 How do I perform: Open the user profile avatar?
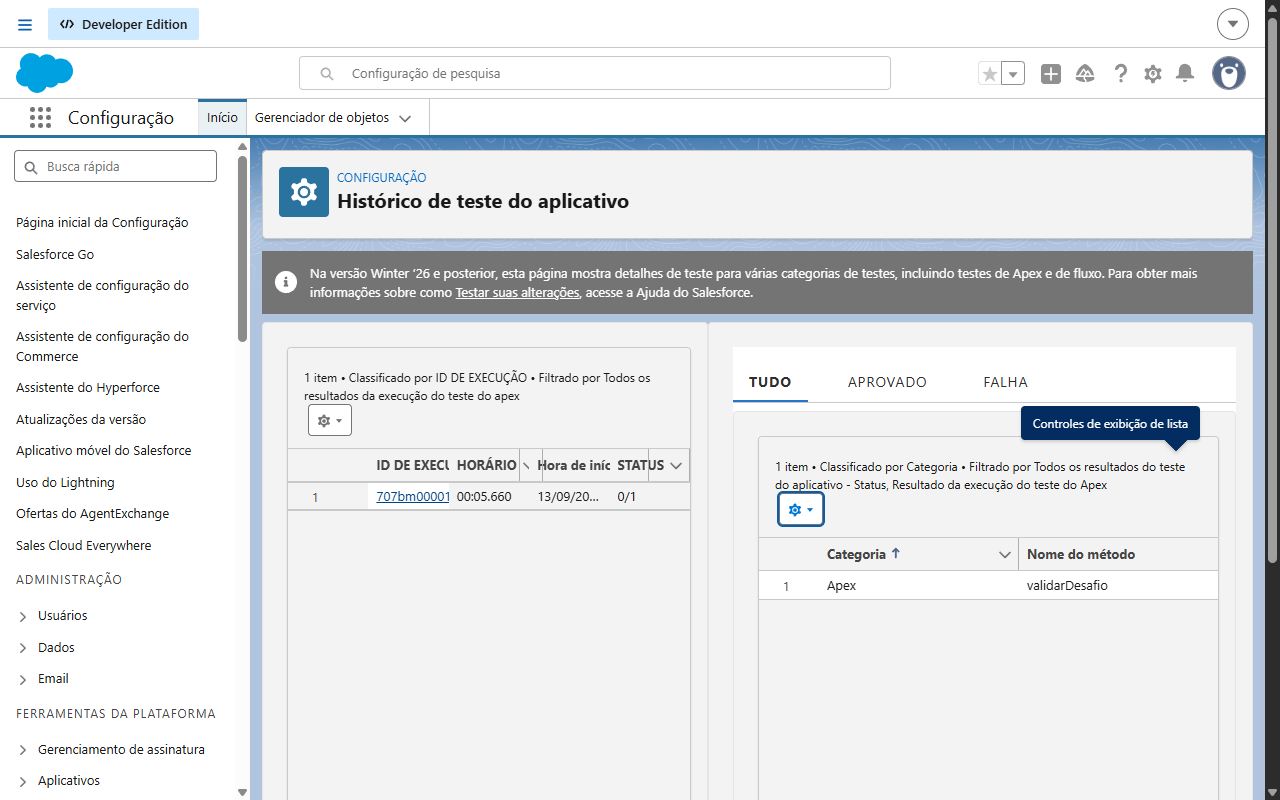[x=1229, y=73]
